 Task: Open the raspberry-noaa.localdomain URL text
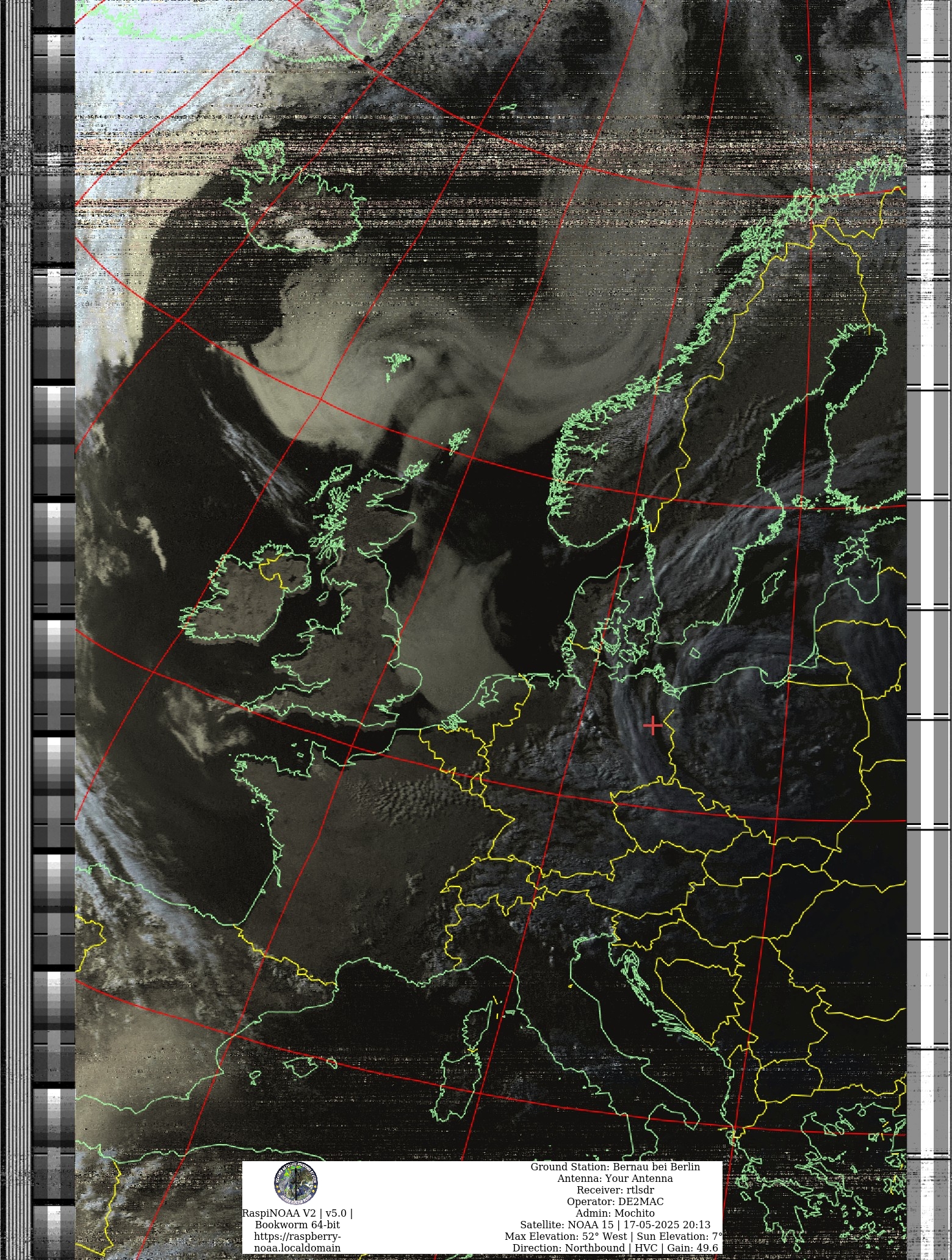pos(297,1242)
